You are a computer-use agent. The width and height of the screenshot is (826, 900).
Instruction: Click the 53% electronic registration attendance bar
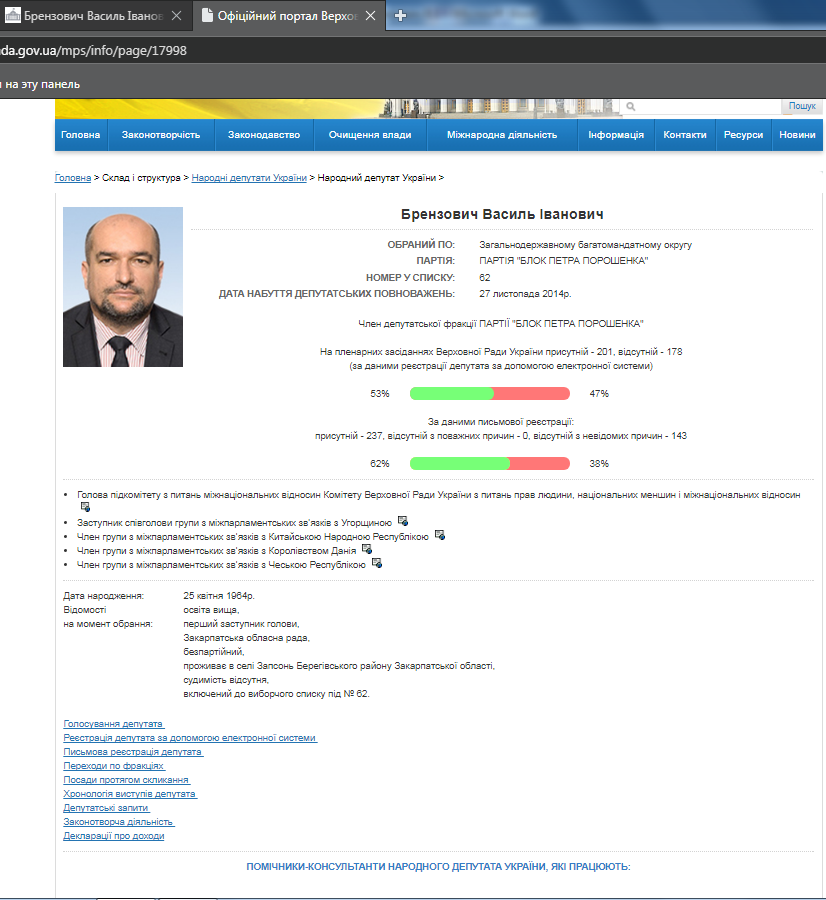coord(489,394)
